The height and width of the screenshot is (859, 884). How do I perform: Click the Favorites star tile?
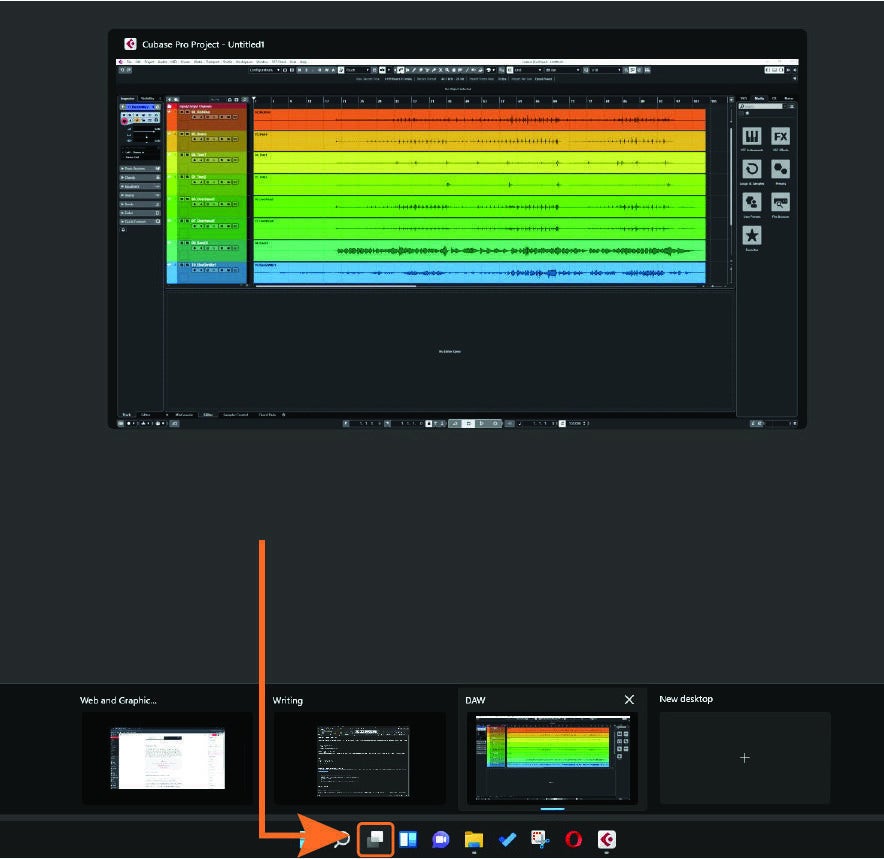click(751, 236)
